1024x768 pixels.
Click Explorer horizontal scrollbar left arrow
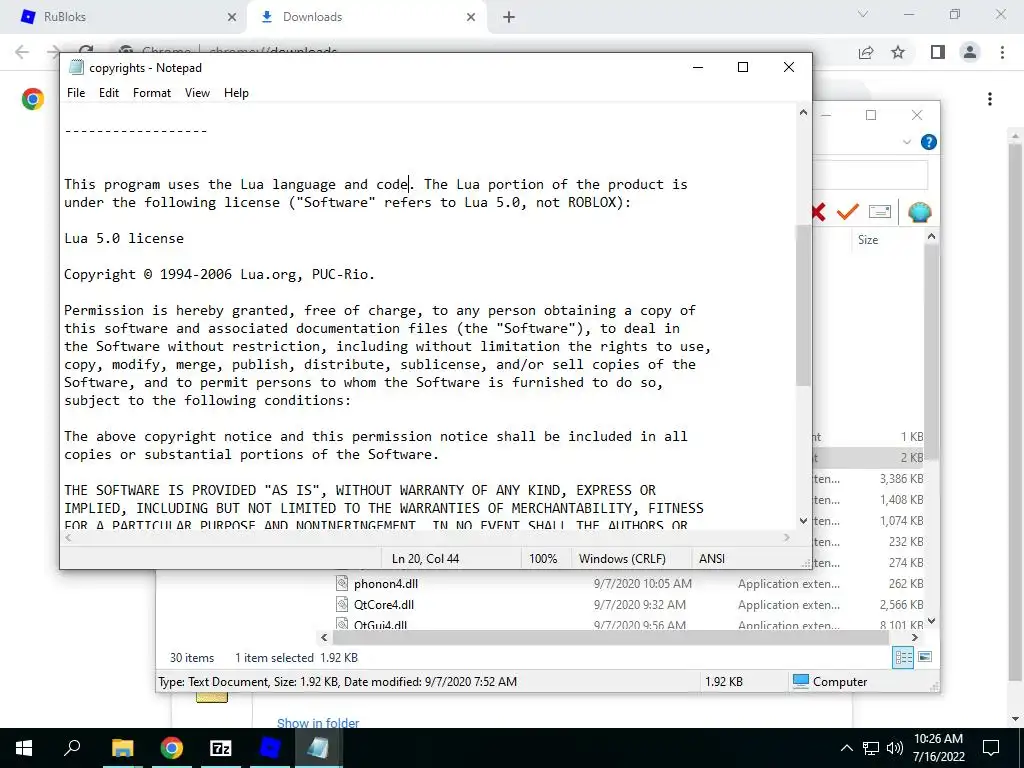(x=325, y=637)
